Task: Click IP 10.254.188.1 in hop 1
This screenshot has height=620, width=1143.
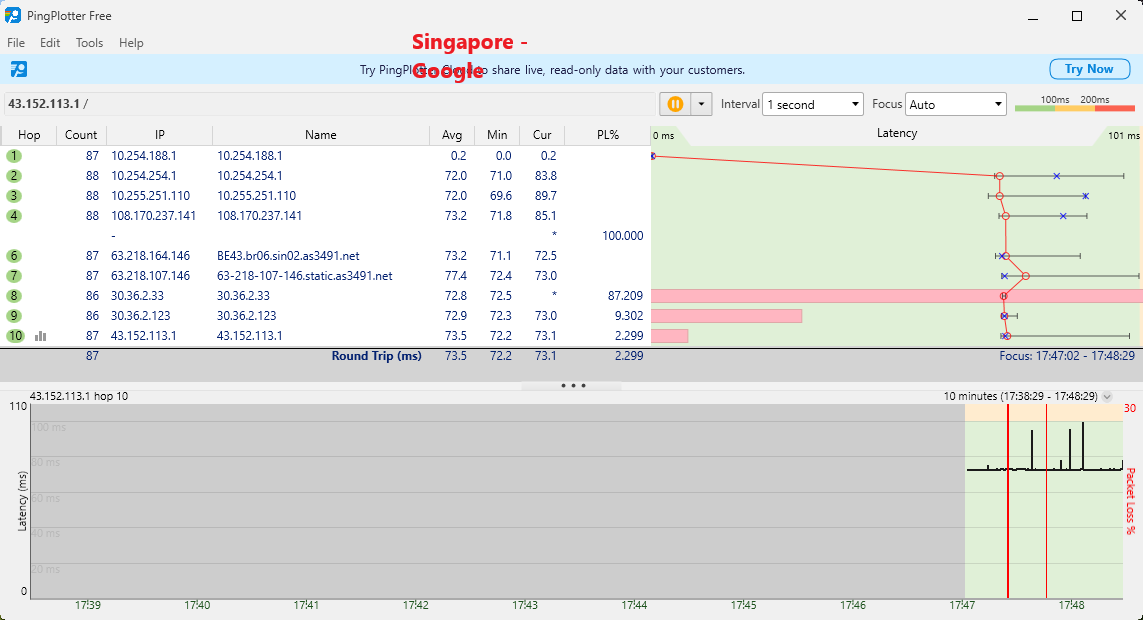Action: (x=144, y=156)
